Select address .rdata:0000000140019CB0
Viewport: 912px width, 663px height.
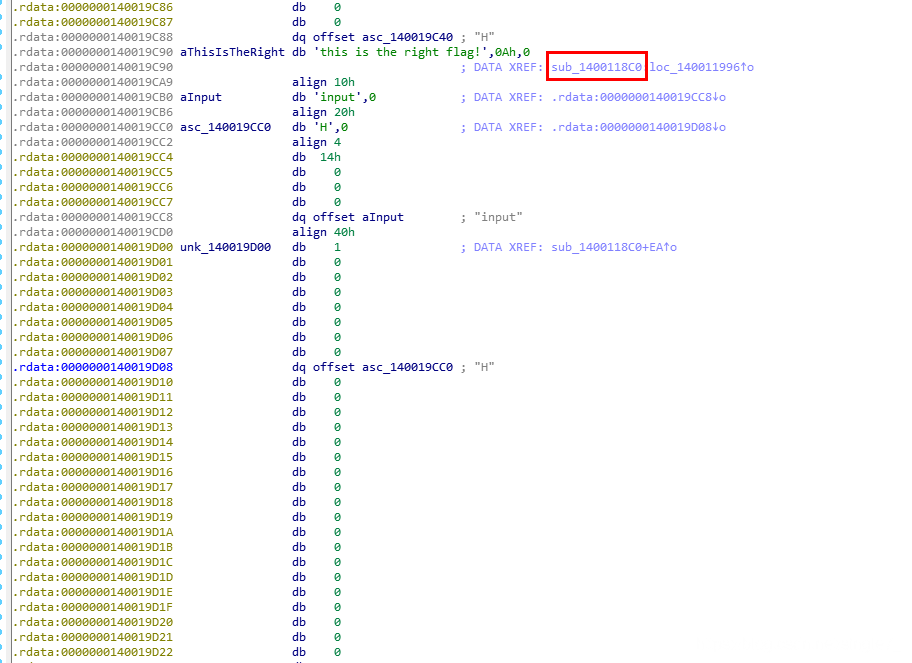click(x=93, y=97)
